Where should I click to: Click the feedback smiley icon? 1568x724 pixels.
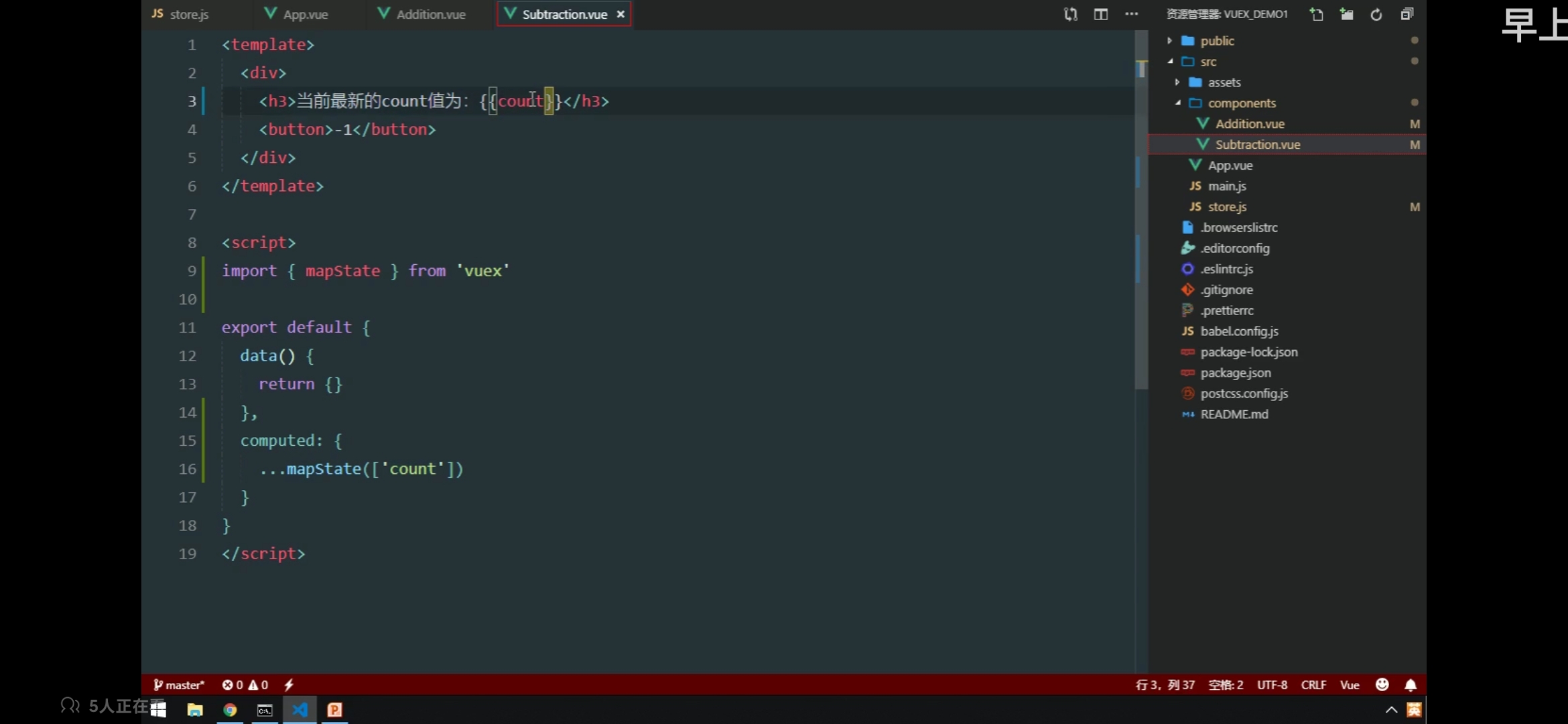[x=1382, y=684]
